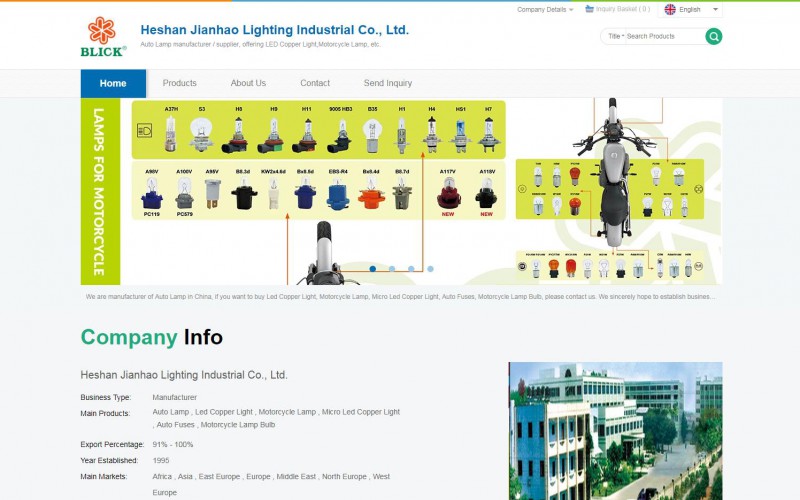Click the UK flag language icon

[x=670, y=9]
